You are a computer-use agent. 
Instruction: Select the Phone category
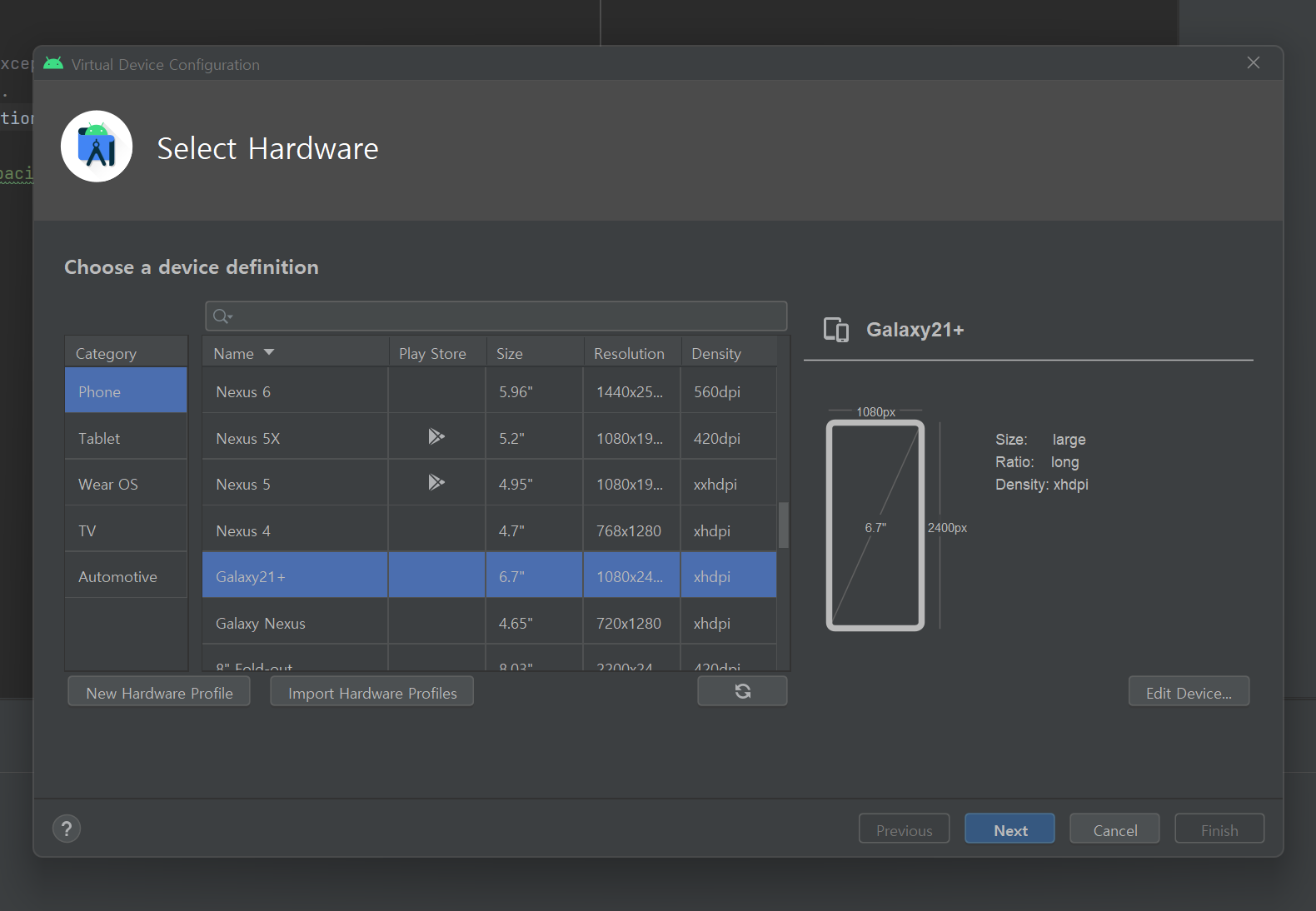point(126,391)
